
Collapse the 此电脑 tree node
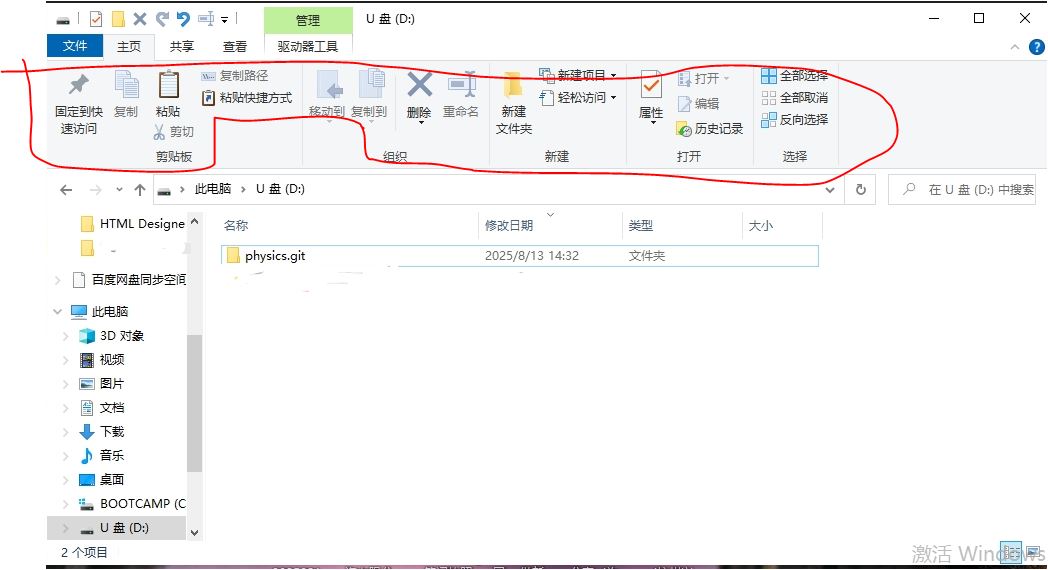(57, 311)
